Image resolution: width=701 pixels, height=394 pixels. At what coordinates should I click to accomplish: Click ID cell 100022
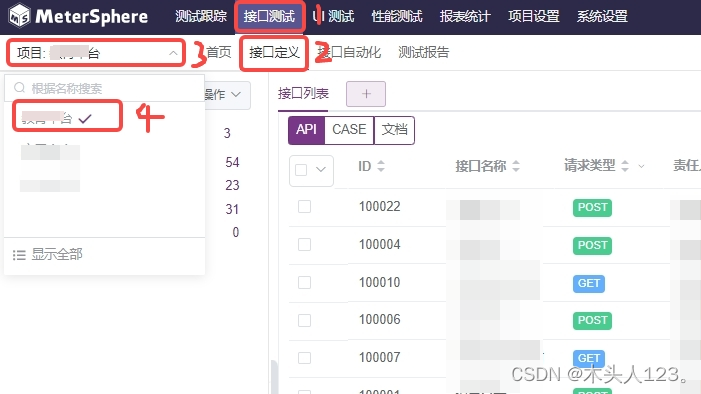point(380,207)
